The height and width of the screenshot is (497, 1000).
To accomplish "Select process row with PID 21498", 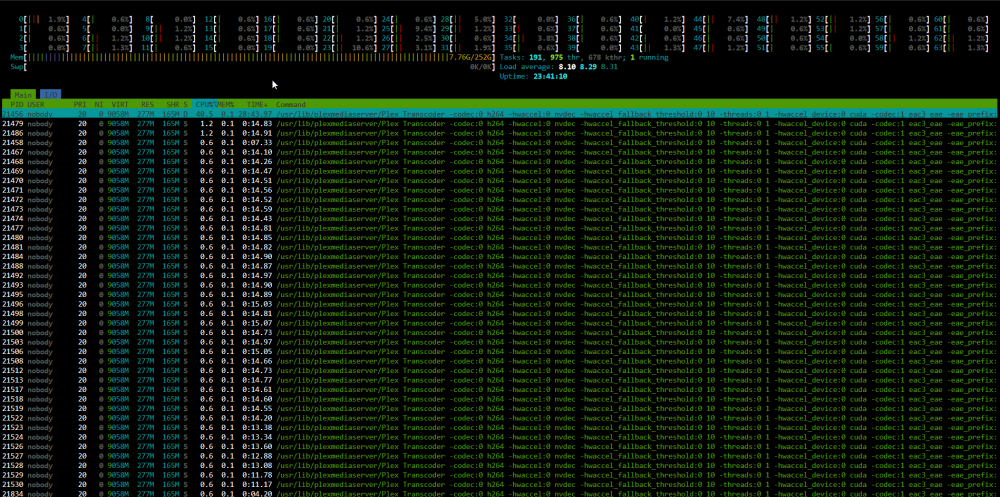I will [x=500, y=313].
